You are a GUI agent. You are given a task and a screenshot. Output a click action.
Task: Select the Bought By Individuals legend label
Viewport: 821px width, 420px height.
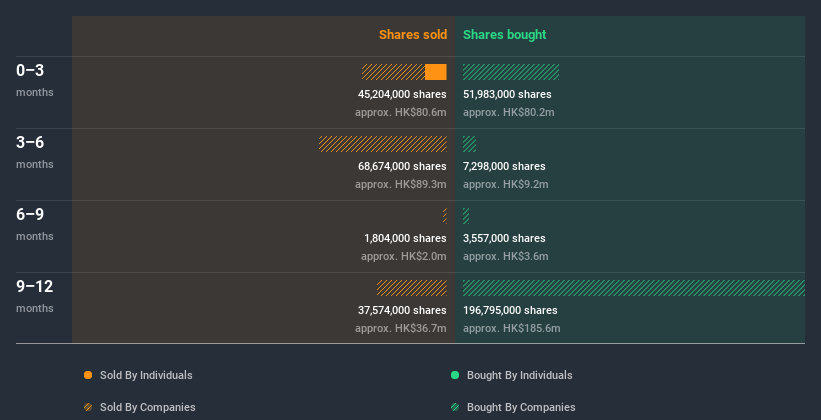(519, 375)
